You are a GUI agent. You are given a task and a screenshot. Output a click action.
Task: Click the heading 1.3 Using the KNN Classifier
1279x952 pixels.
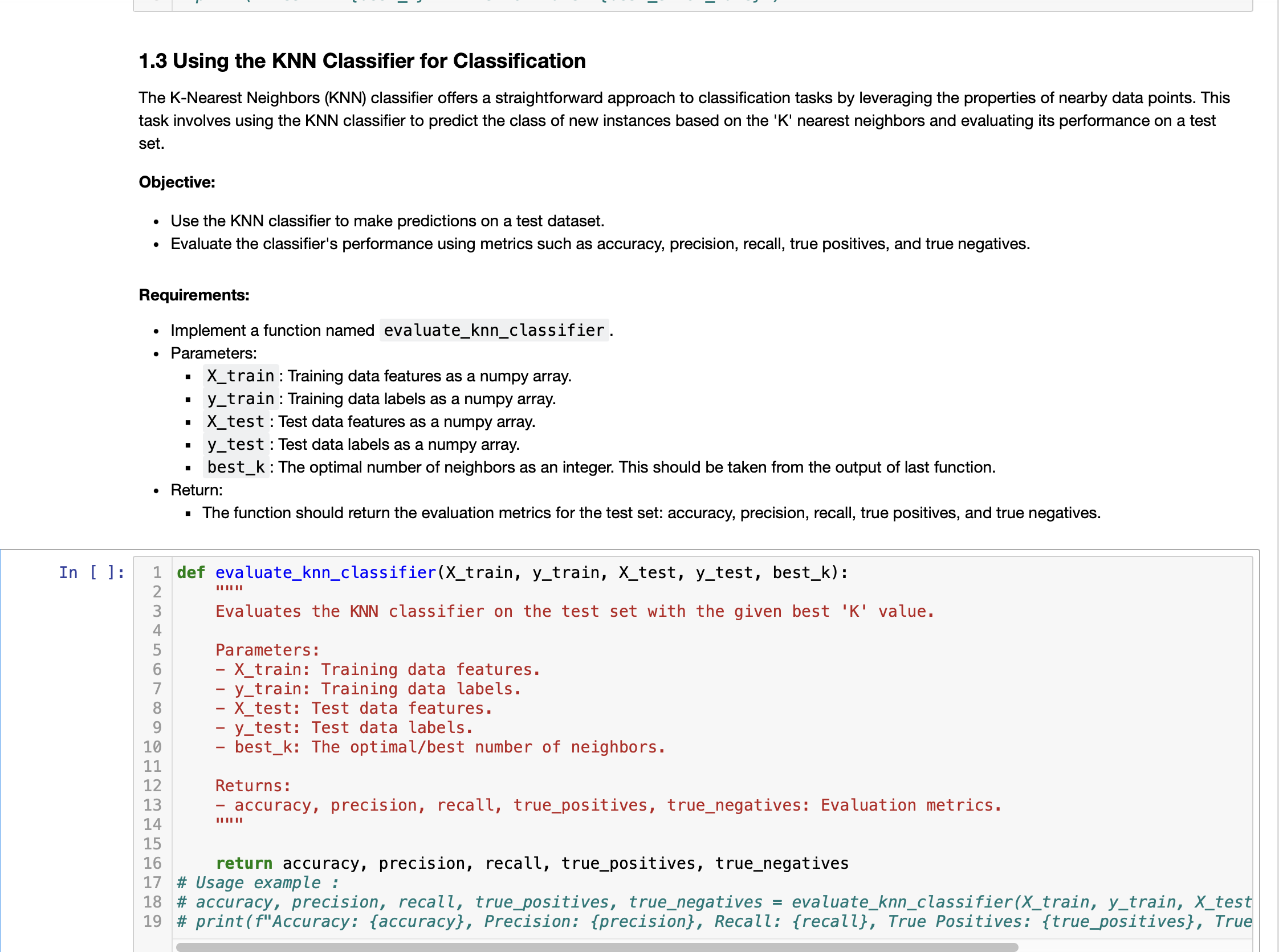(362, 60)
